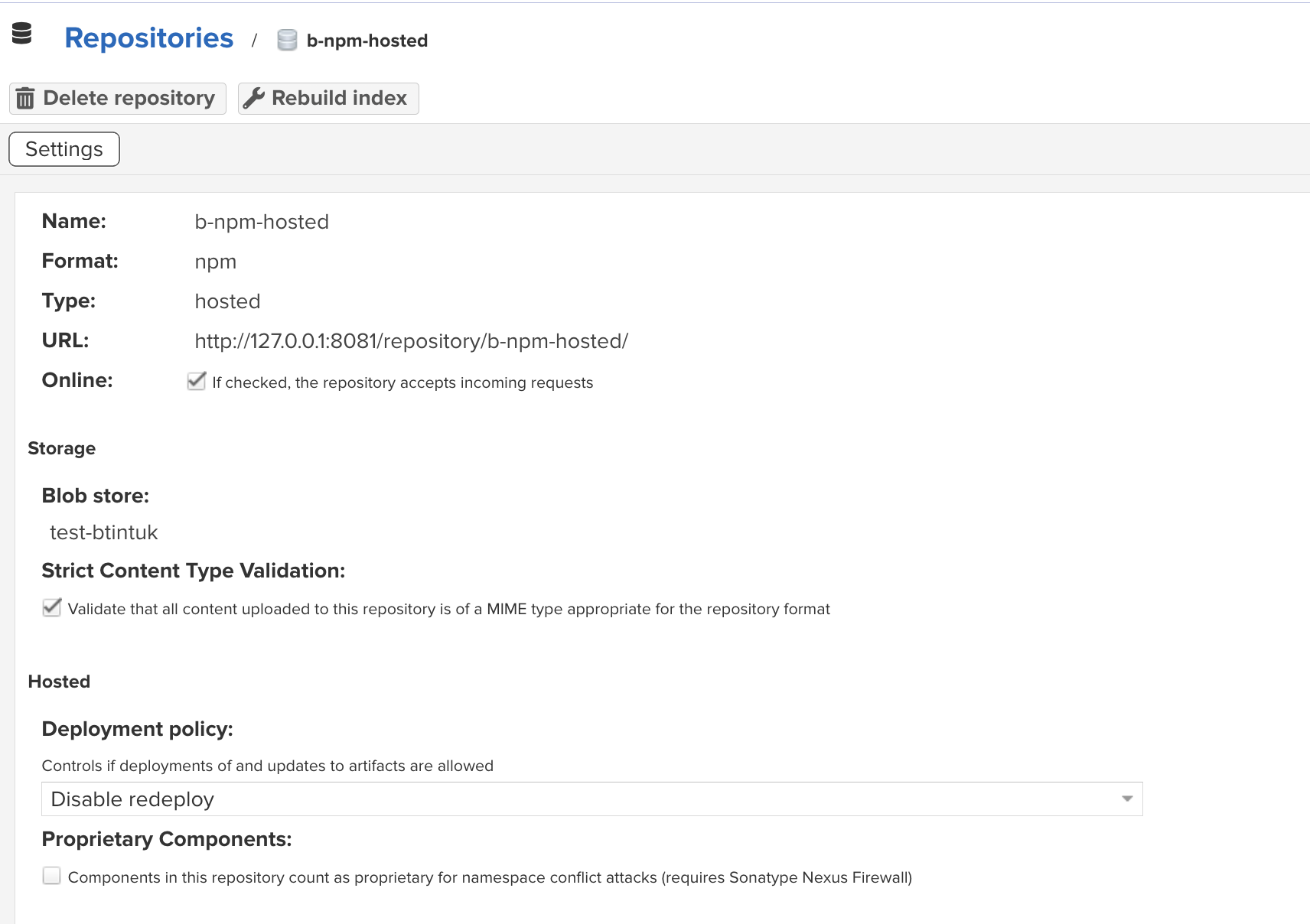Enable the Proprietary Components checkbox
This screenshot has width=1310, height=924.
pyautogui.click(x=52, y=876)
